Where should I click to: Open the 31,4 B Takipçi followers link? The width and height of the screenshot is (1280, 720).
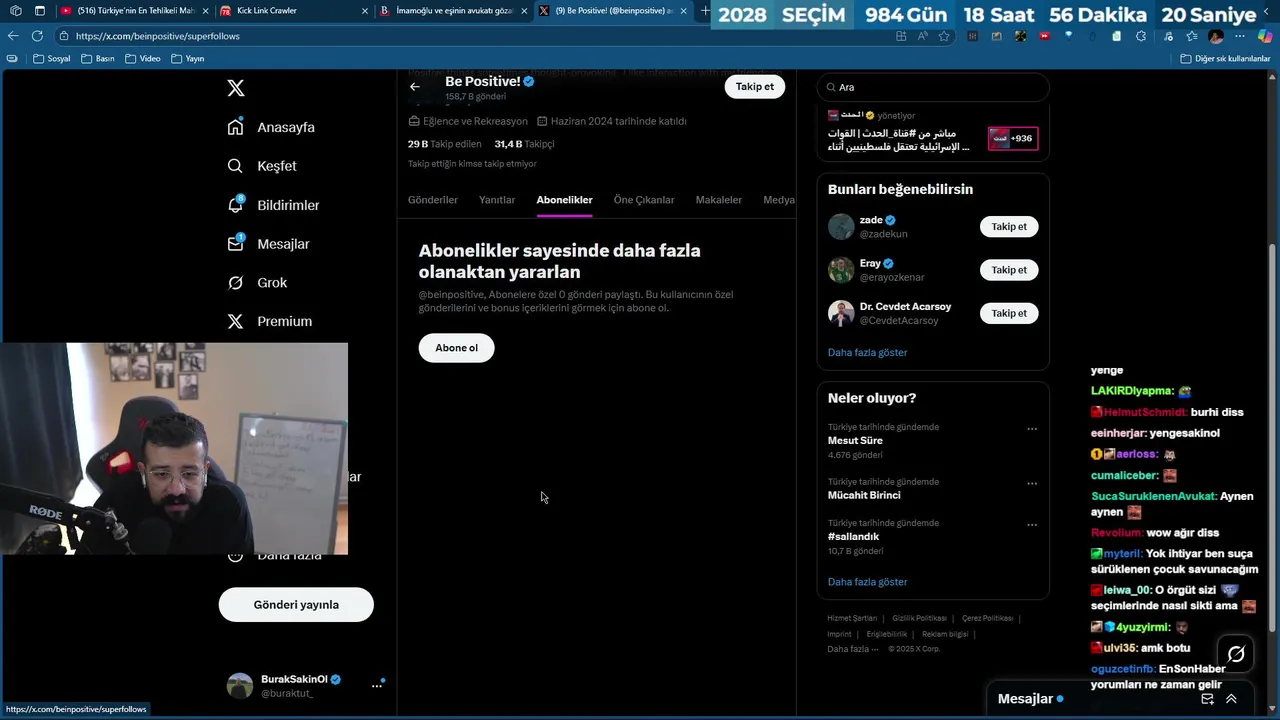coord(524,144)
